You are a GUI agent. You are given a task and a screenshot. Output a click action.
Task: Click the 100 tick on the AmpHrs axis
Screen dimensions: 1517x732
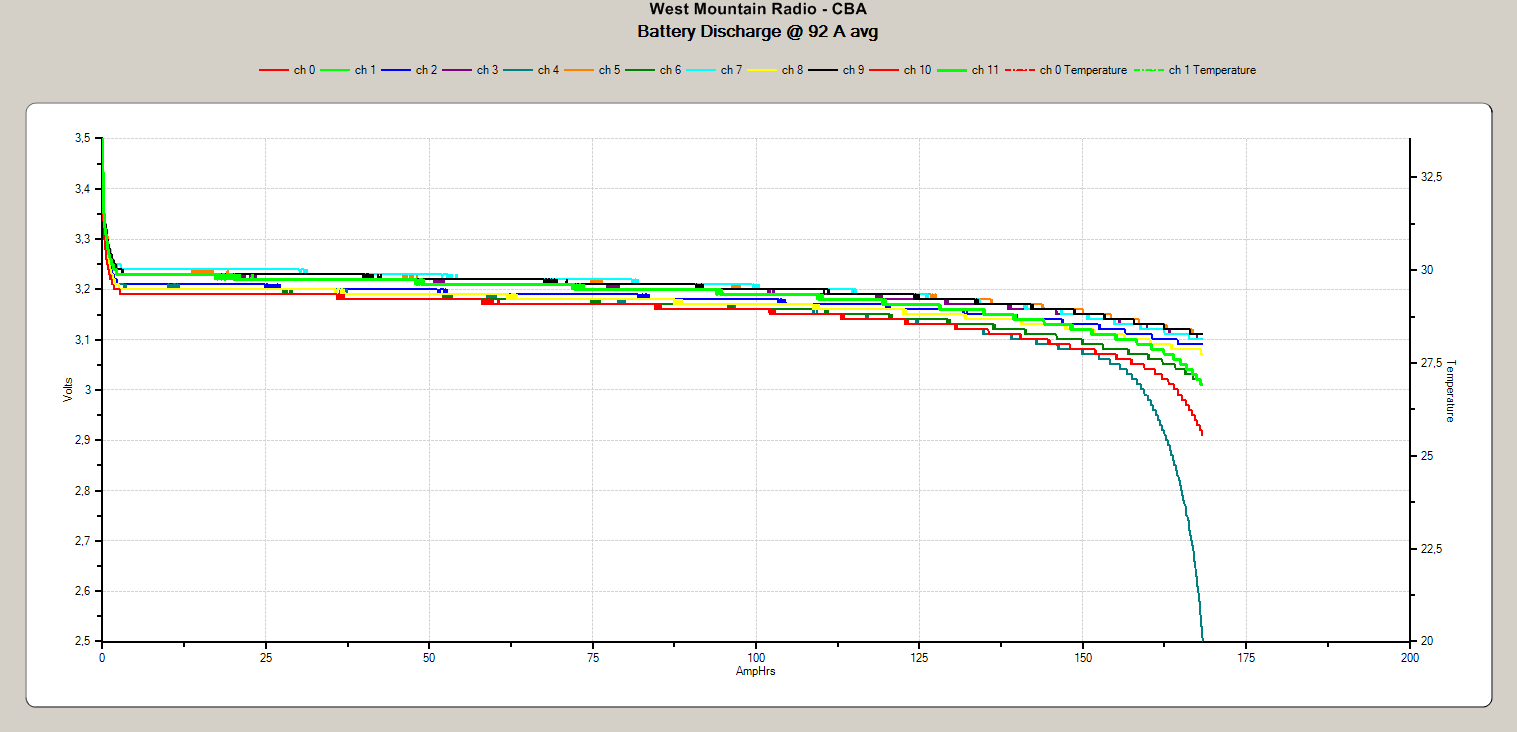756,658
